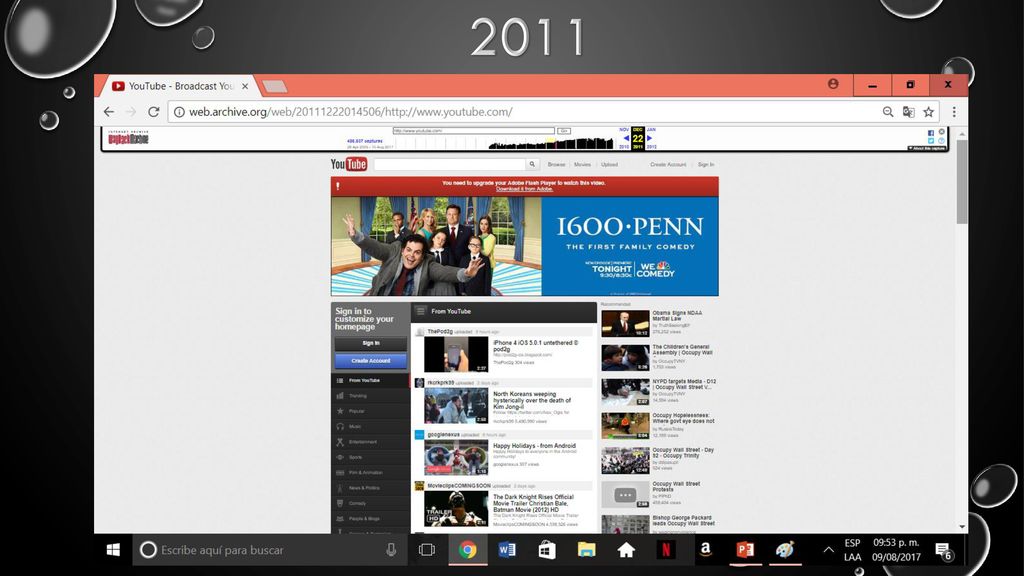Open the Browse link in YouTube header
This screenshot has height=576, width=1024.
click(x=556, y=165)
